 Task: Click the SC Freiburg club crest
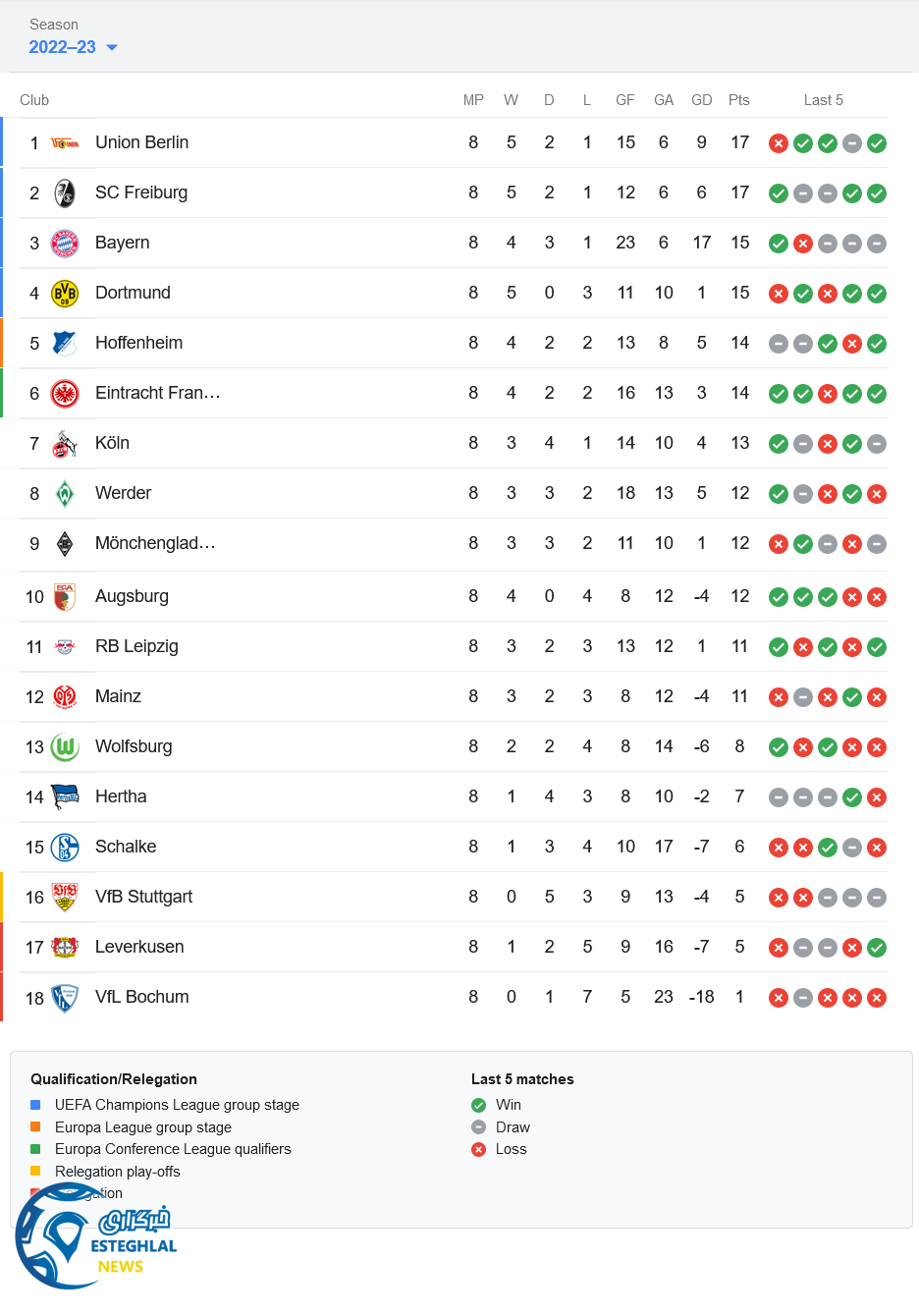[x=65, y=193]
